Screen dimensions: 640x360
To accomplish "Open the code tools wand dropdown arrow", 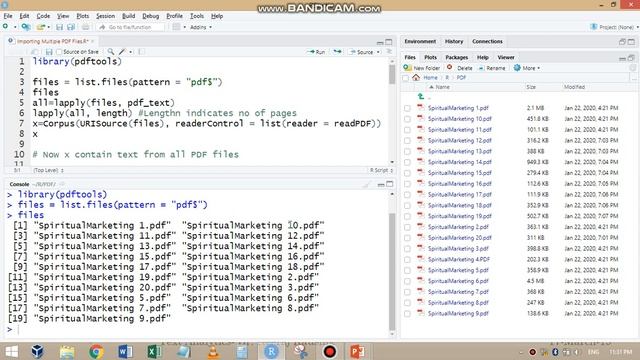I will pos(131,52).
